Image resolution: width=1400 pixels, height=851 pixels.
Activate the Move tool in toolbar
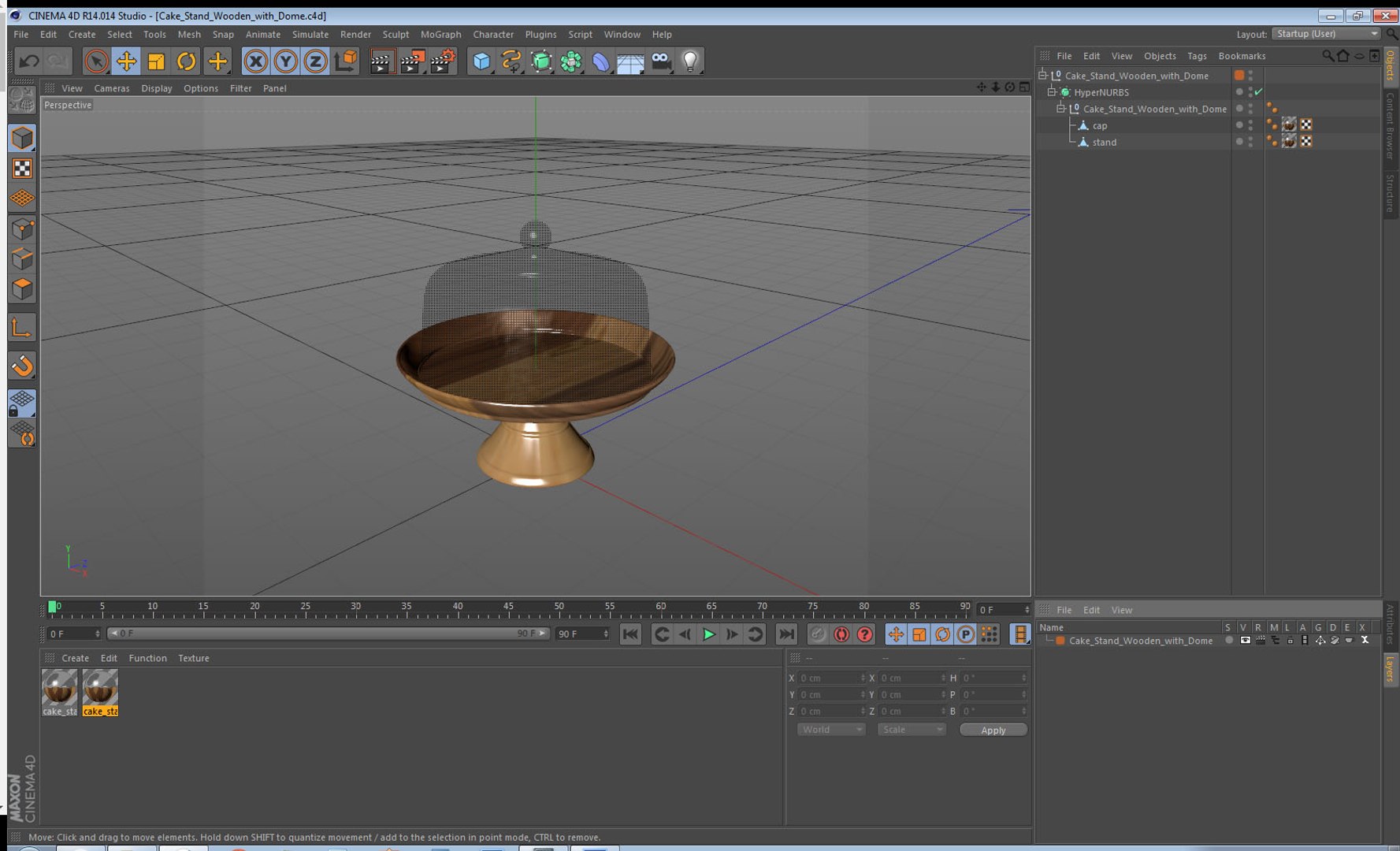coord(126,61)
